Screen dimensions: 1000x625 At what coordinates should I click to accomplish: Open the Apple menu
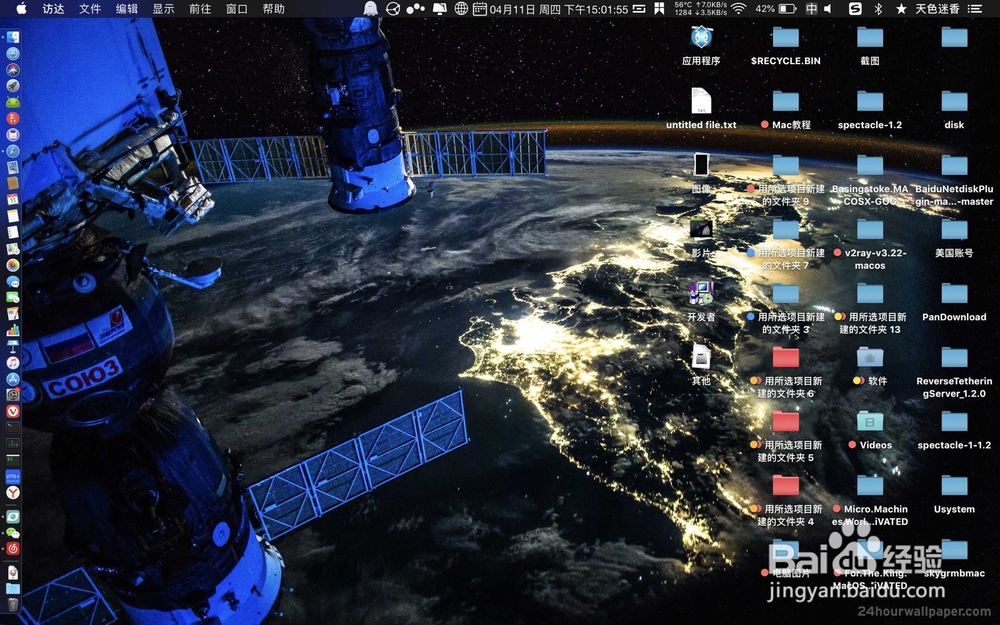tap(21, 8)
